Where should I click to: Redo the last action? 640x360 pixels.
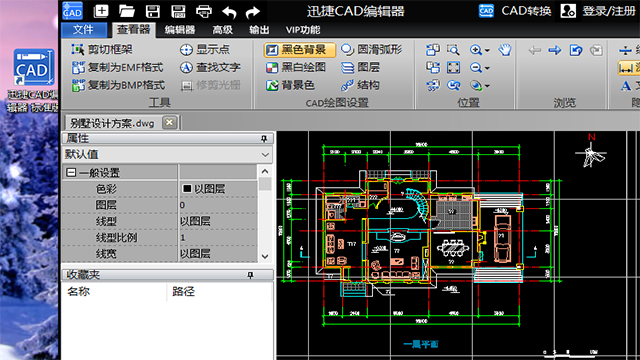[x=253, y=12]
